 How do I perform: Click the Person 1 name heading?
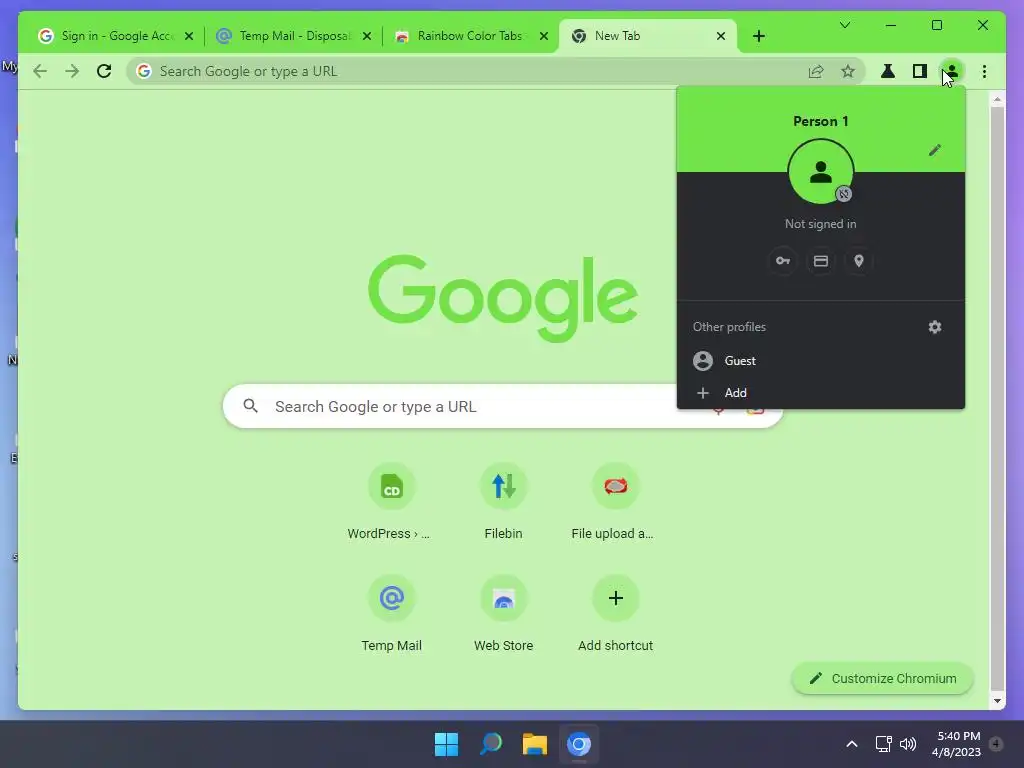tap(821, 121)
